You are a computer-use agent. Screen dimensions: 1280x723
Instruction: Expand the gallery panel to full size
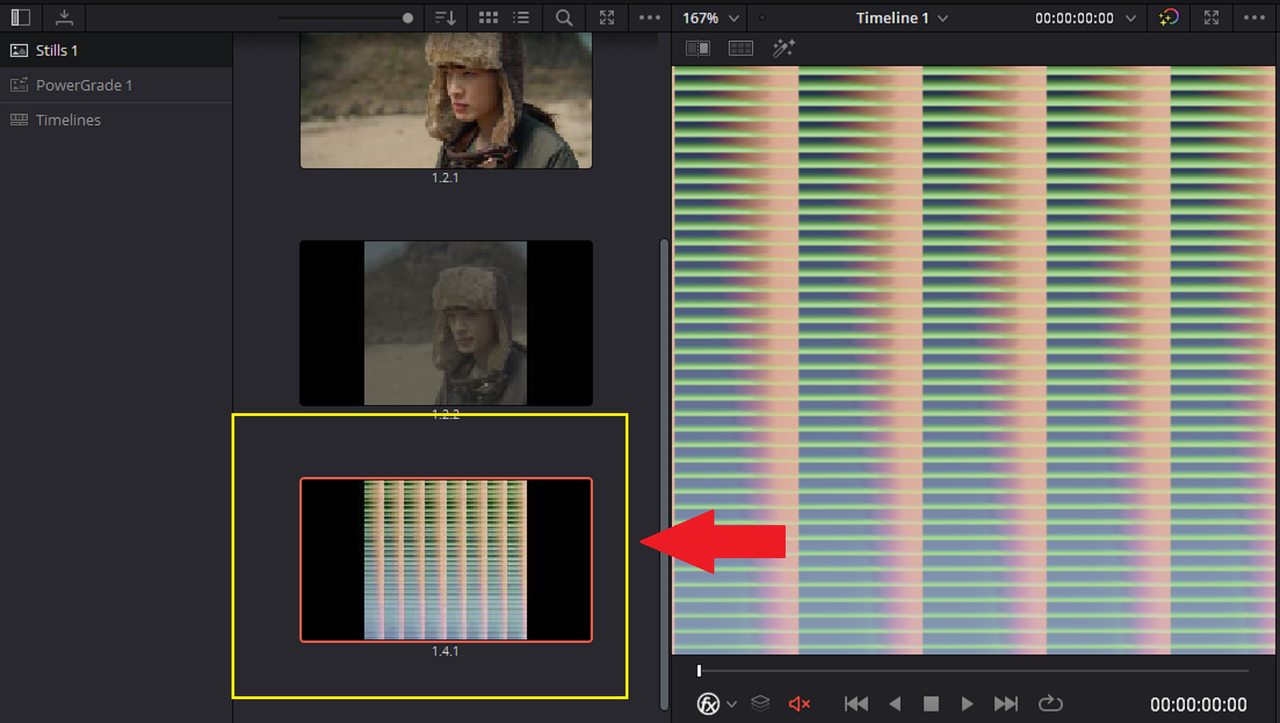point(607,17)
